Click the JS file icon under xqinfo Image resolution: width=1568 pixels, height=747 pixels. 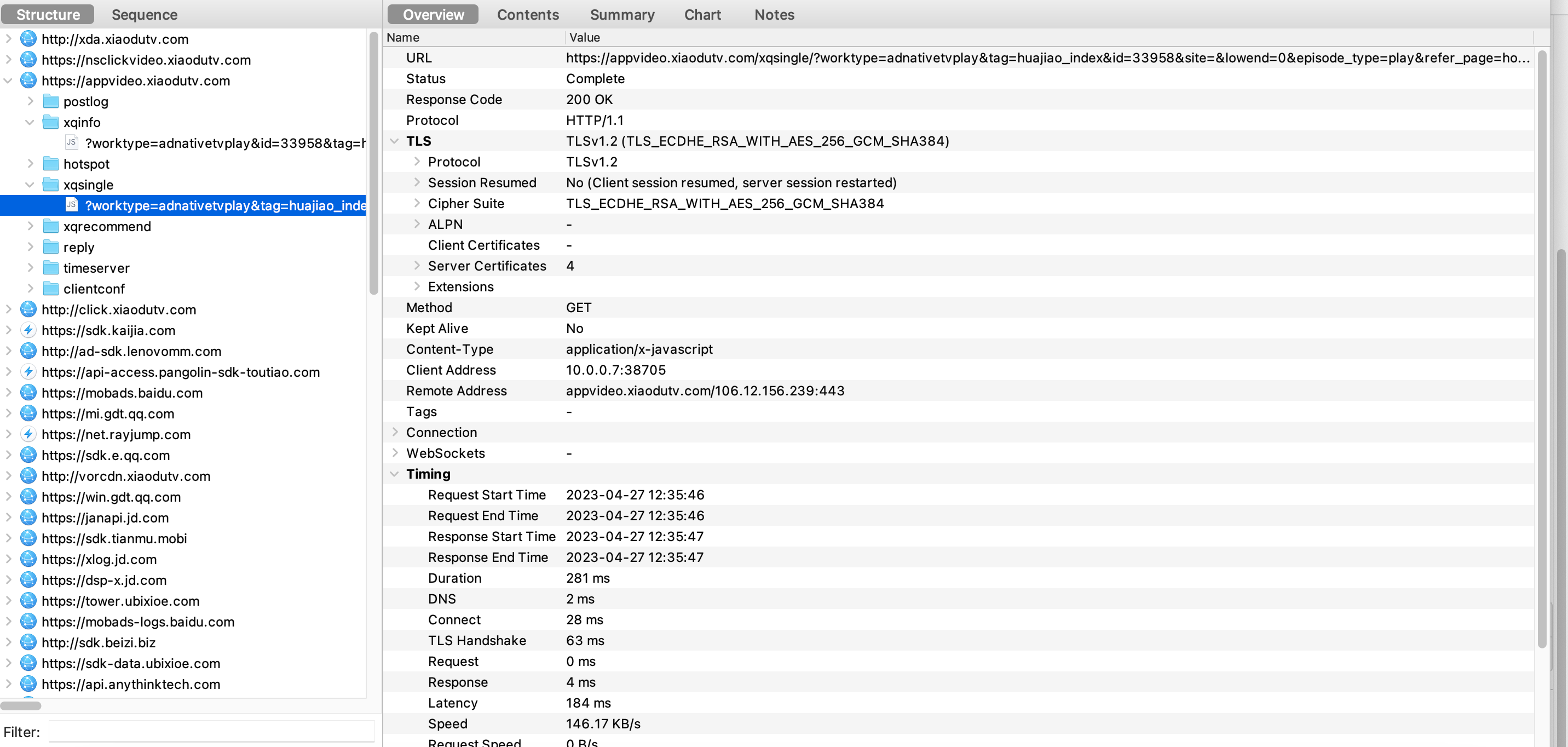(x=71, y=142)
